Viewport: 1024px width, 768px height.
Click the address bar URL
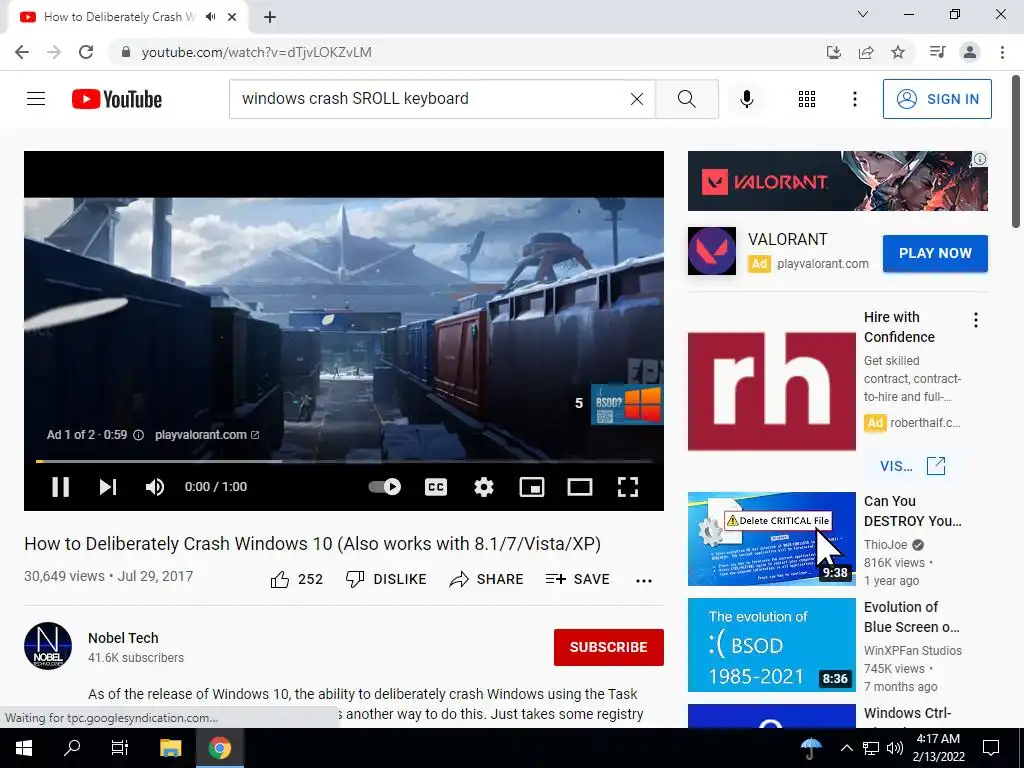click(x=257, y=52)
